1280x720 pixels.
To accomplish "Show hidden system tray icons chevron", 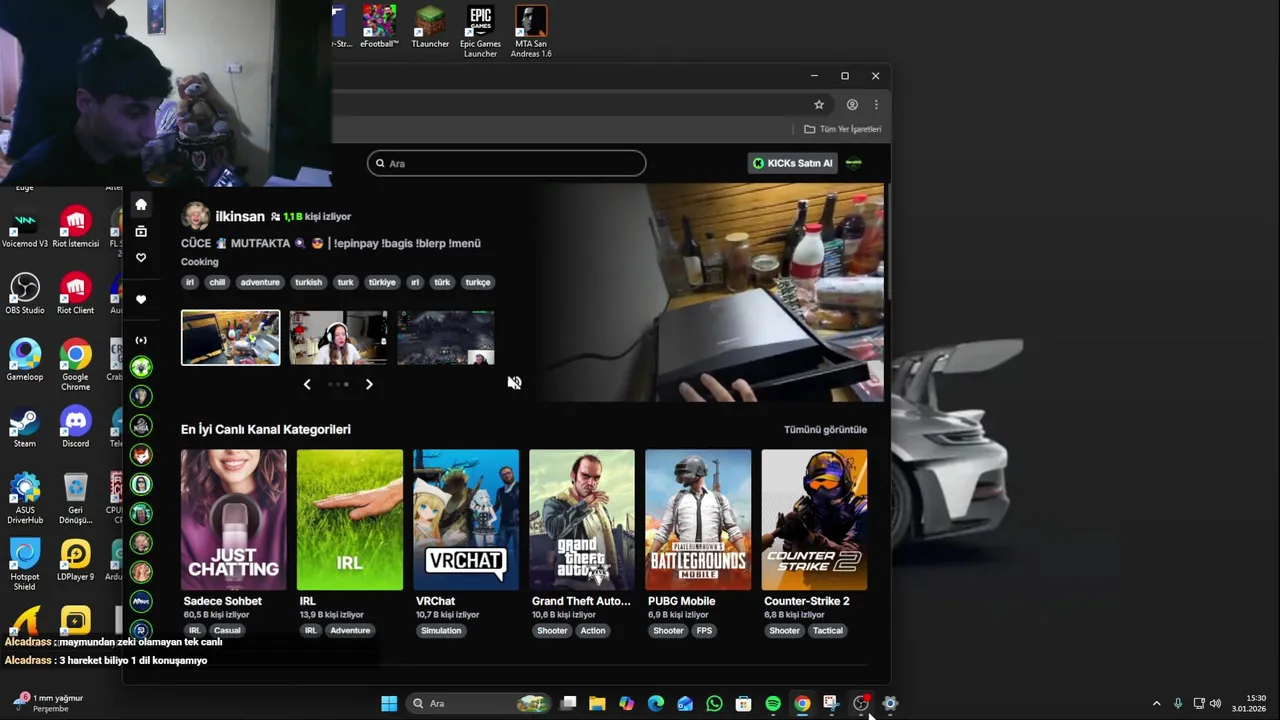I will [1157, 704].
